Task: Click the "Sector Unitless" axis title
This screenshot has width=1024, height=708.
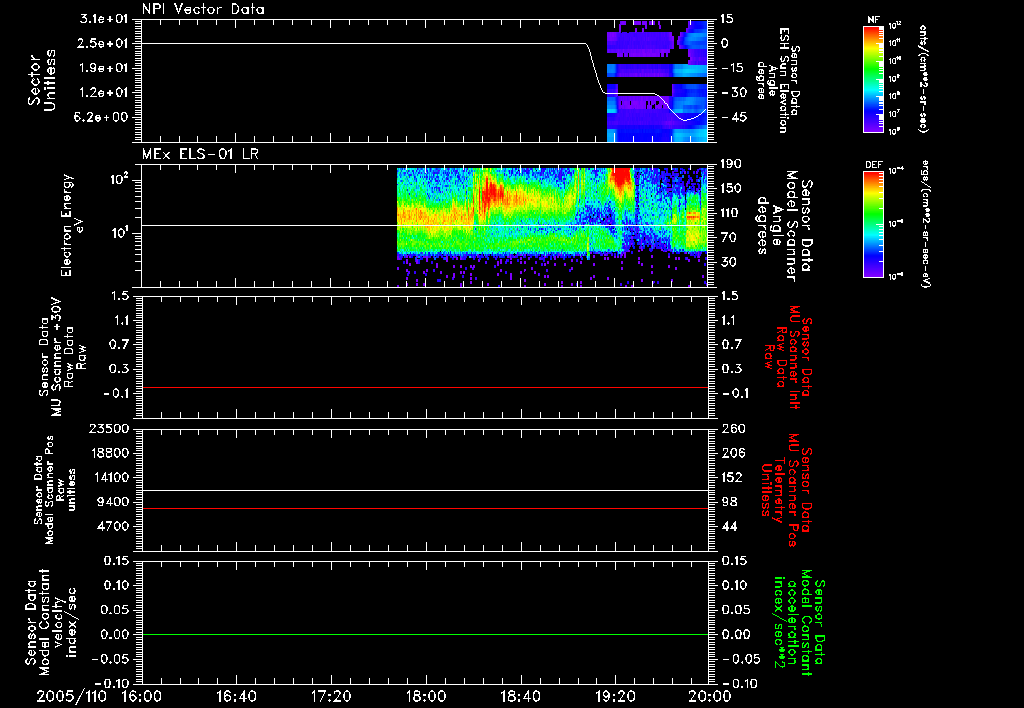Action: [x=42, y=80]
